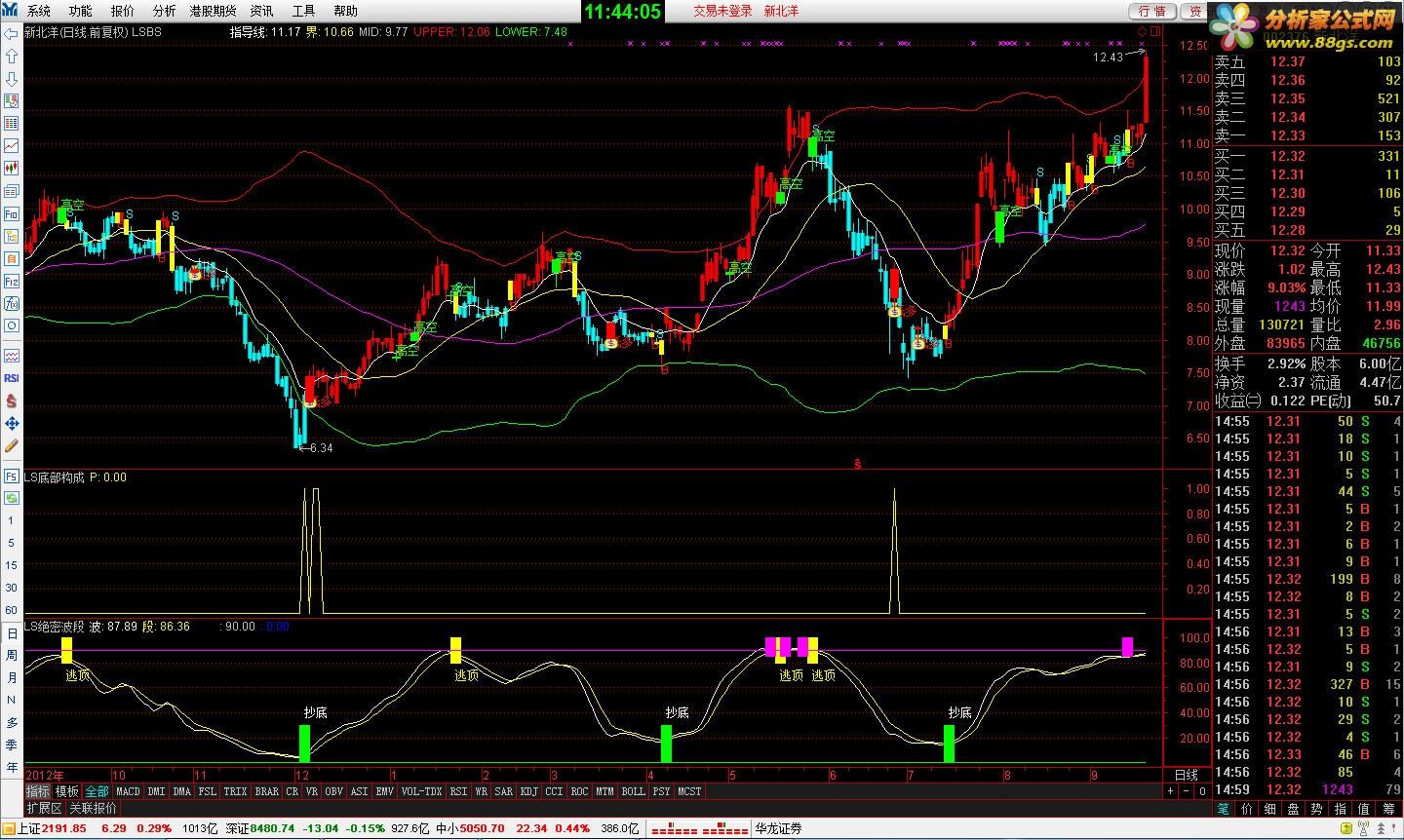Screen dimensions: 1404x840
Task: Click the red dollar sign icon in sidebar
Action: point(12,401)
